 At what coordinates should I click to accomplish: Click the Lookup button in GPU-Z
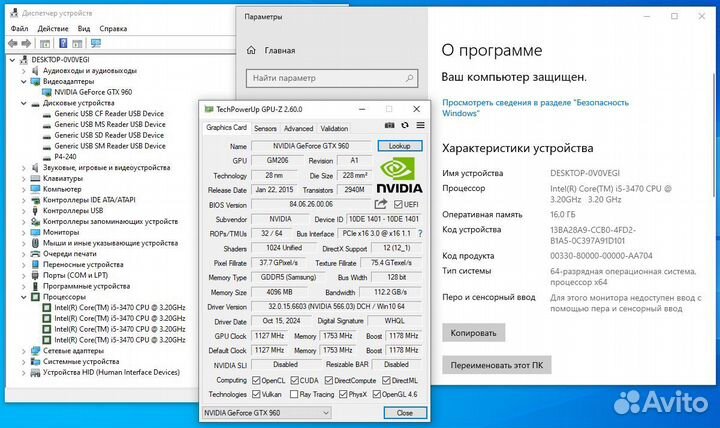click(x=399, y=146)
